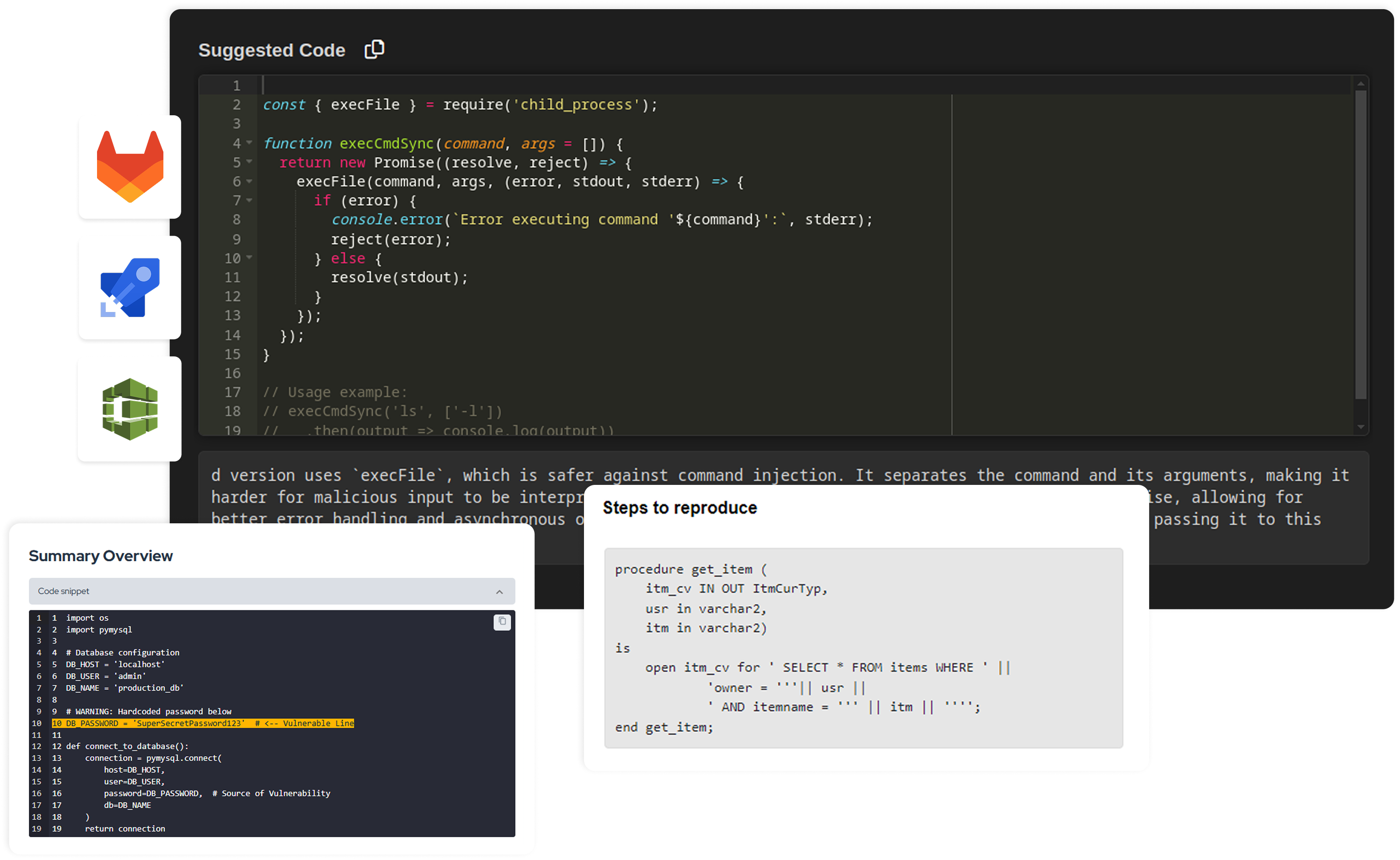
Task: Click the 'open itm_cv for' SELECT line
Action: (828, 668)
